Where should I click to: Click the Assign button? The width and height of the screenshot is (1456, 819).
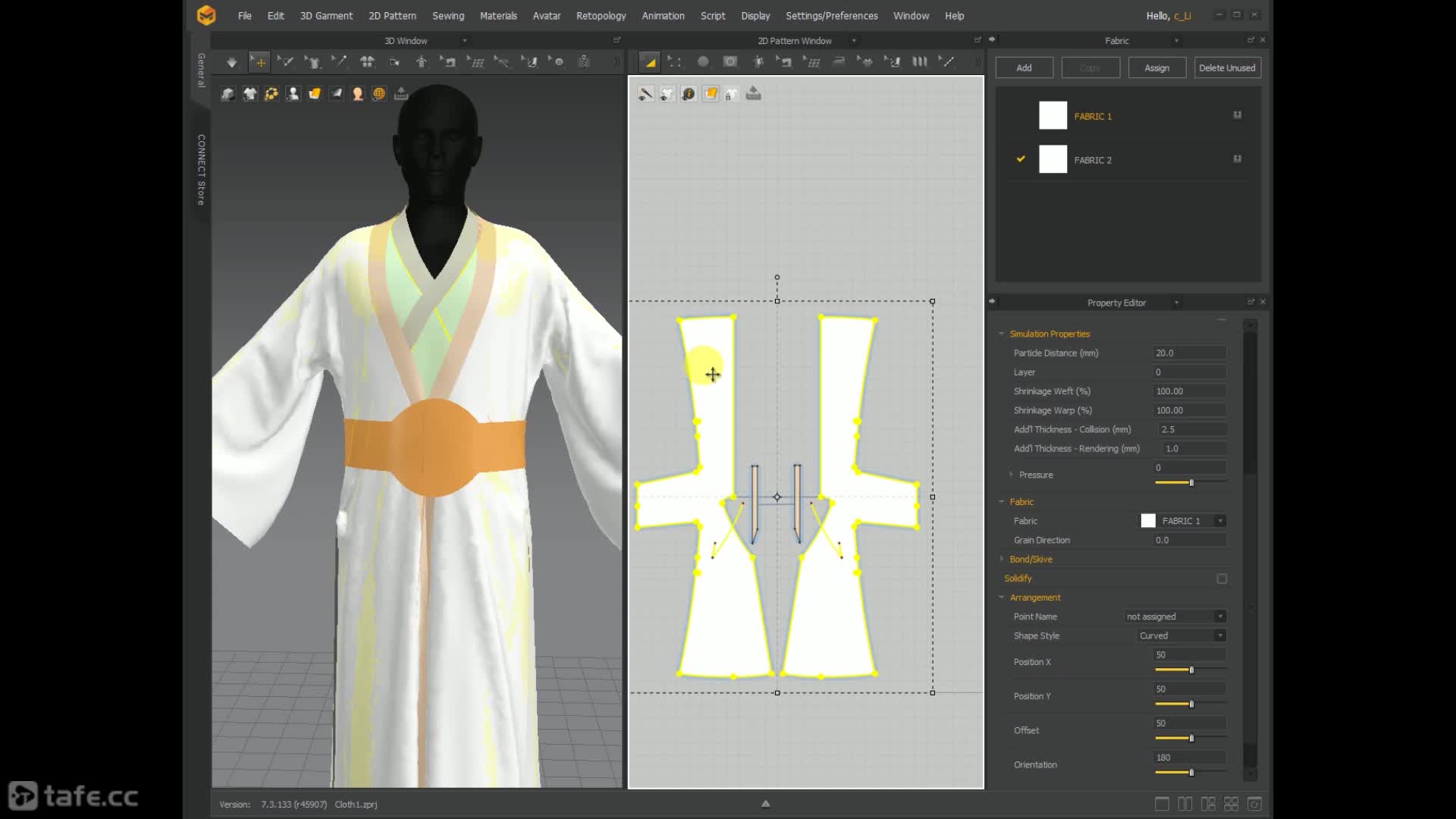tap(1156, 67)
